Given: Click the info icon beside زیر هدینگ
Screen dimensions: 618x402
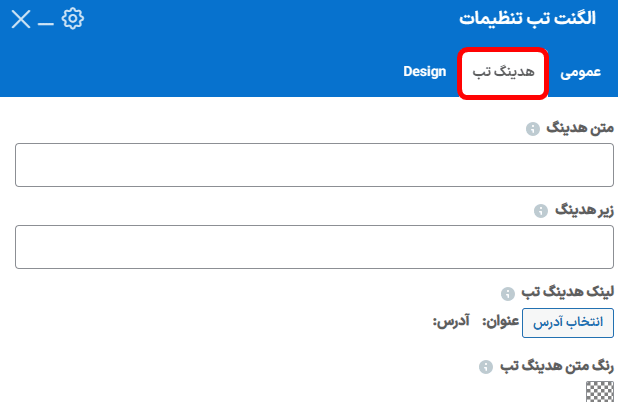Looking at the screenshot, I should [541, 210].
